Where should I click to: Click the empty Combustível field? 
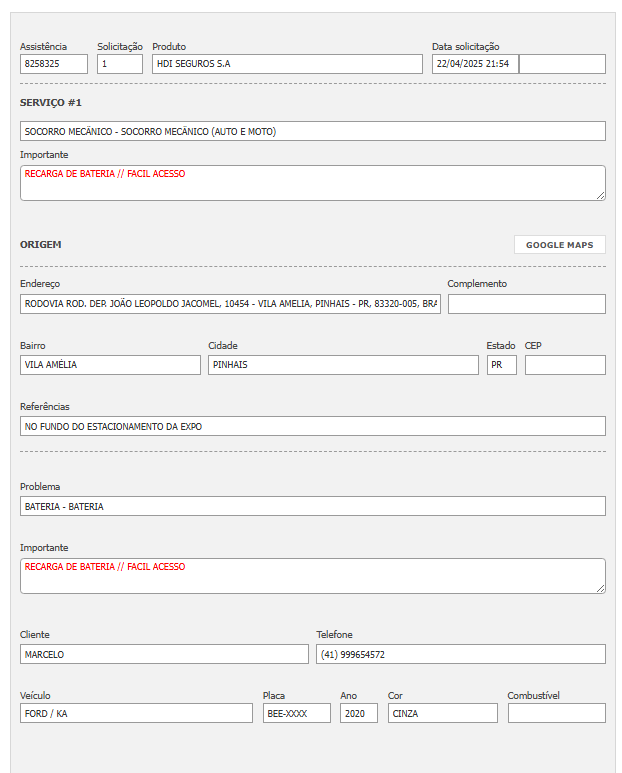click(556, 713)
